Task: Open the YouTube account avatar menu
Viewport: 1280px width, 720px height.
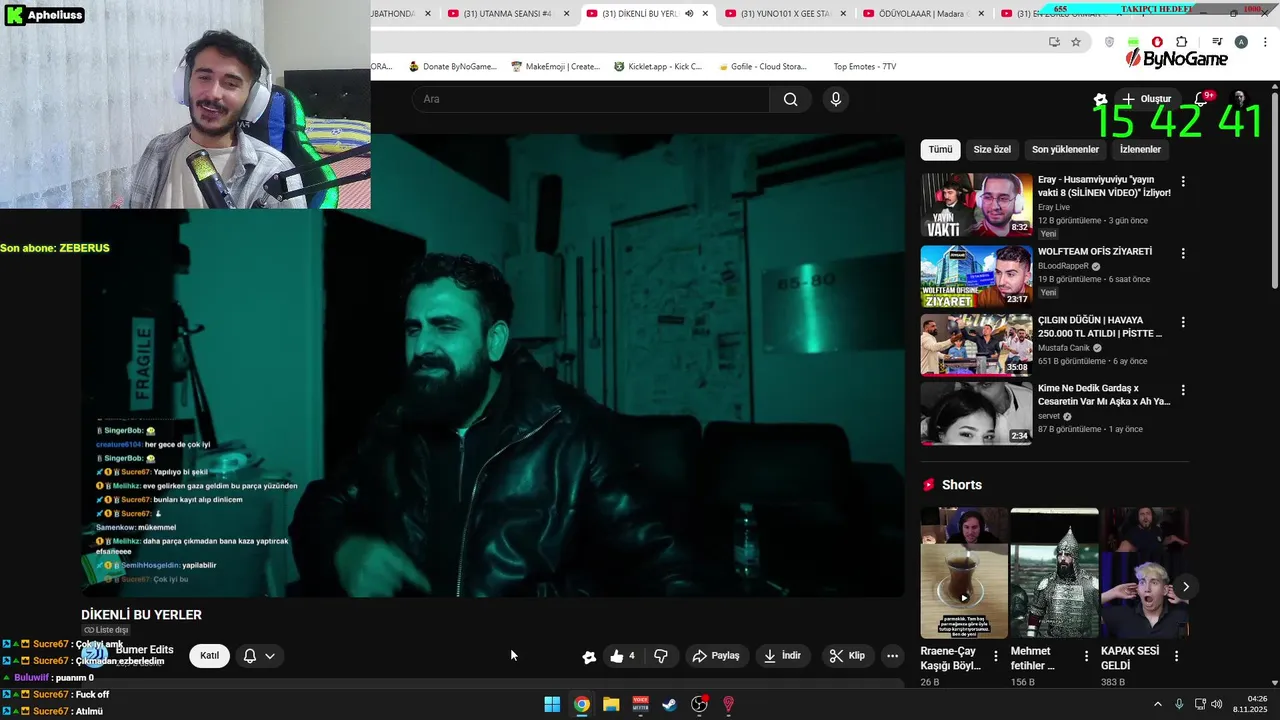Action: 1238,99
